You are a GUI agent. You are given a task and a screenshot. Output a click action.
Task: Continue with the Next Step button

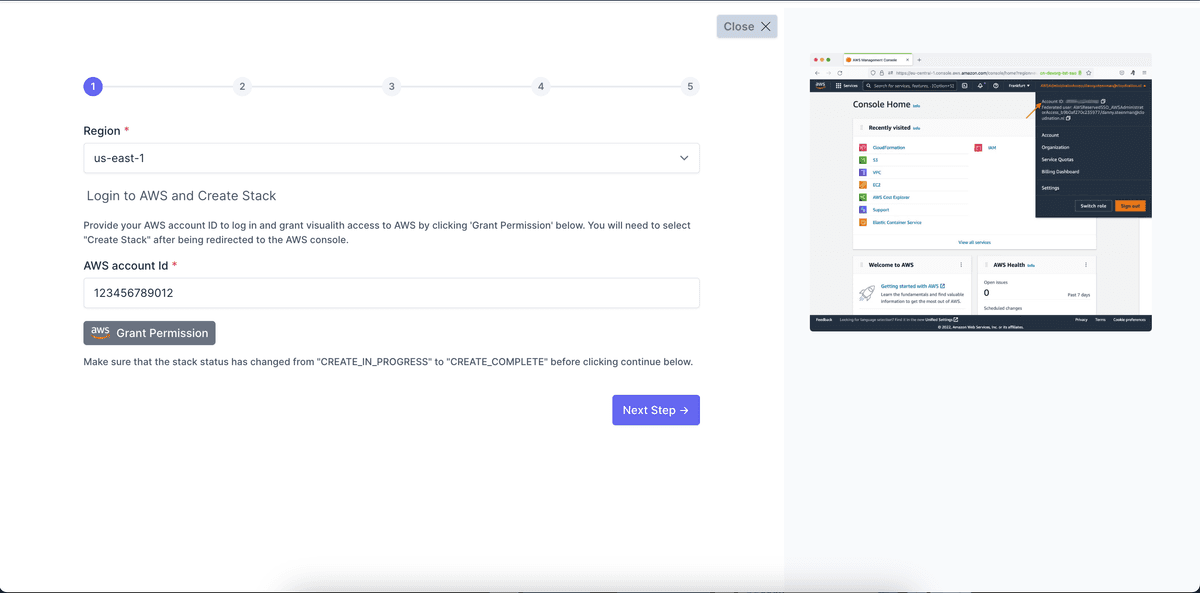(x=655, y=410)
